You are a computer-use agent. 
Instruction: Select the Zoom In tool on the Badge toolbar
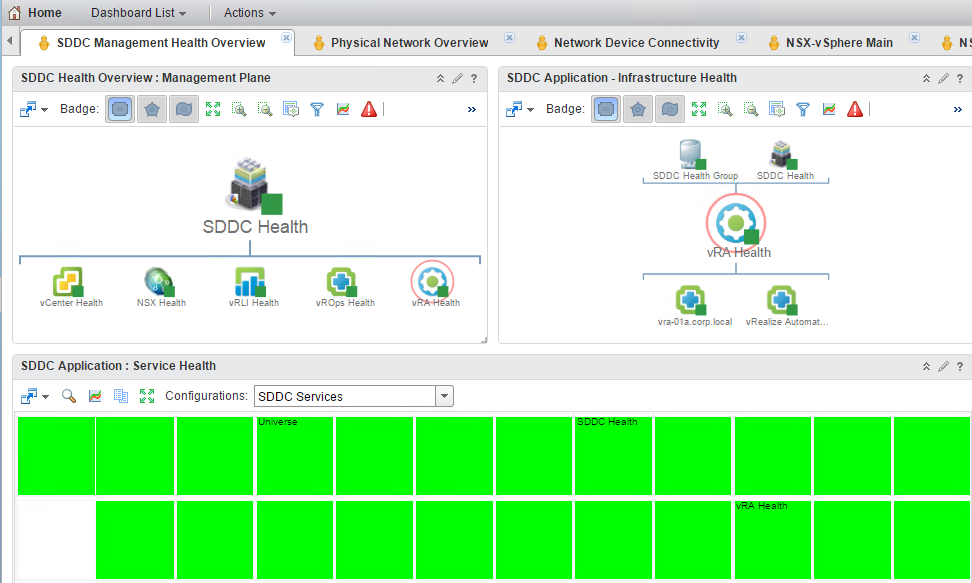click(x=238, y=109)
